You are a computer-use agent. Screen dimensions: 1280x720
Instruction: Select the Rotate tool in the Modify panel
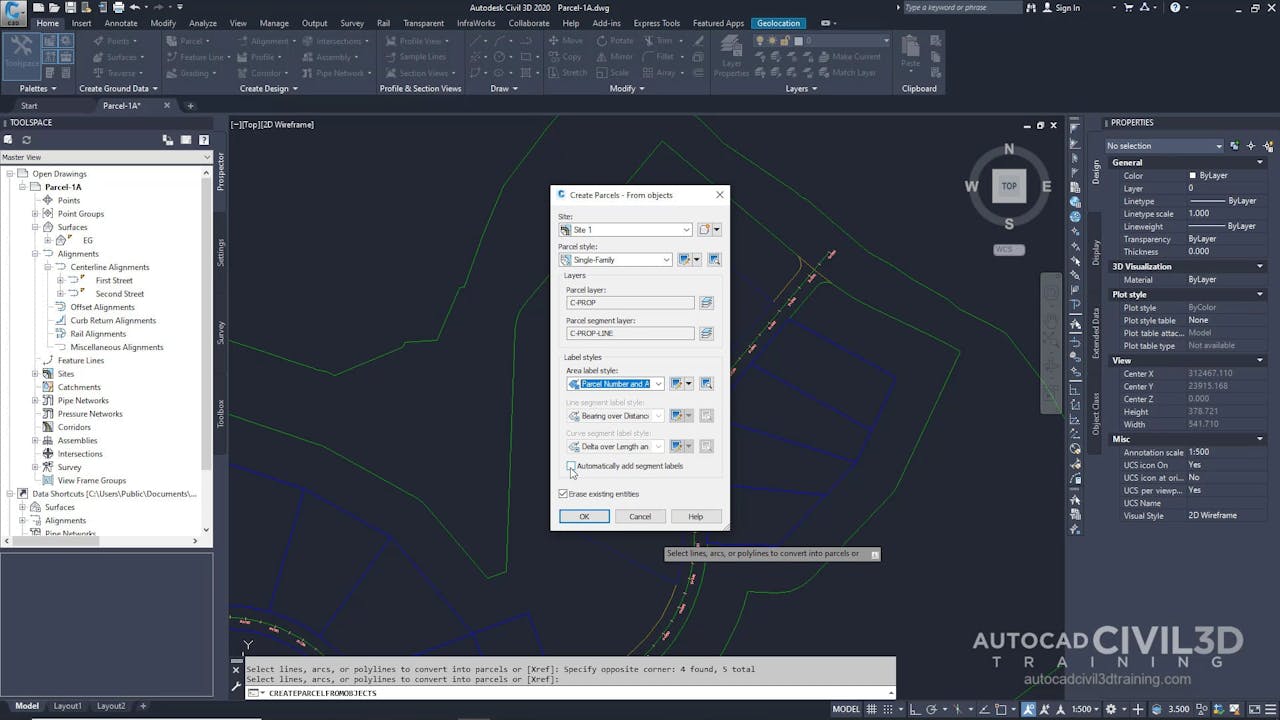point(616,41)
